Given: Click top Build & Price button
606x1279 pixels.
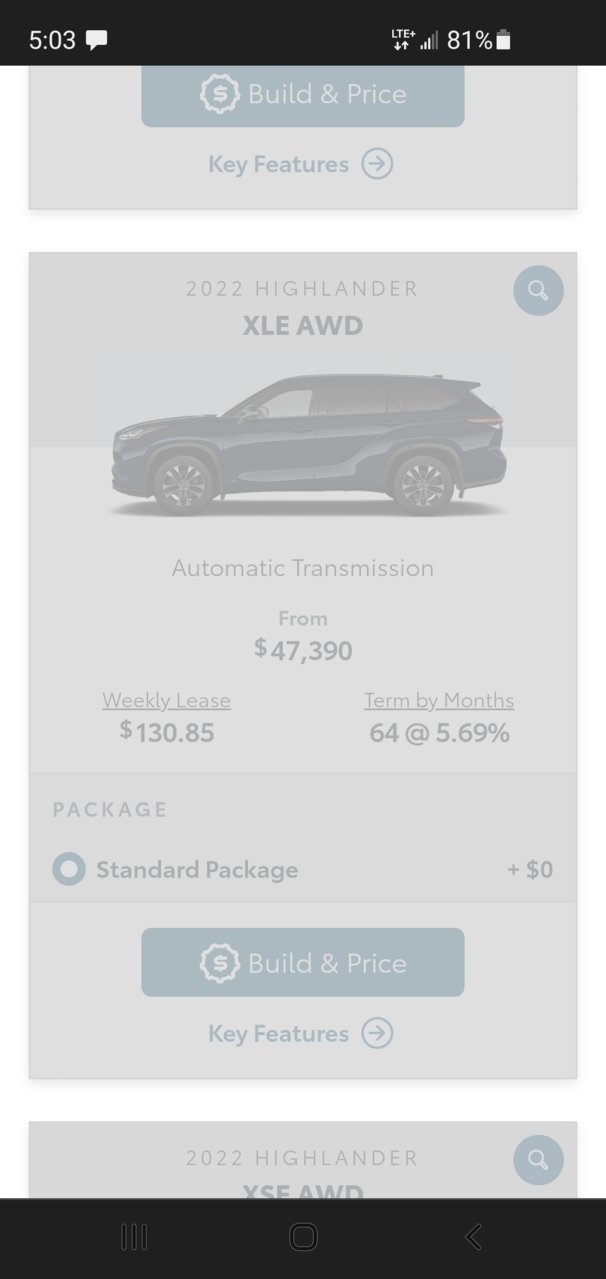Looking at the screenshot, I should pyautogui.click(x=303, y=96).
